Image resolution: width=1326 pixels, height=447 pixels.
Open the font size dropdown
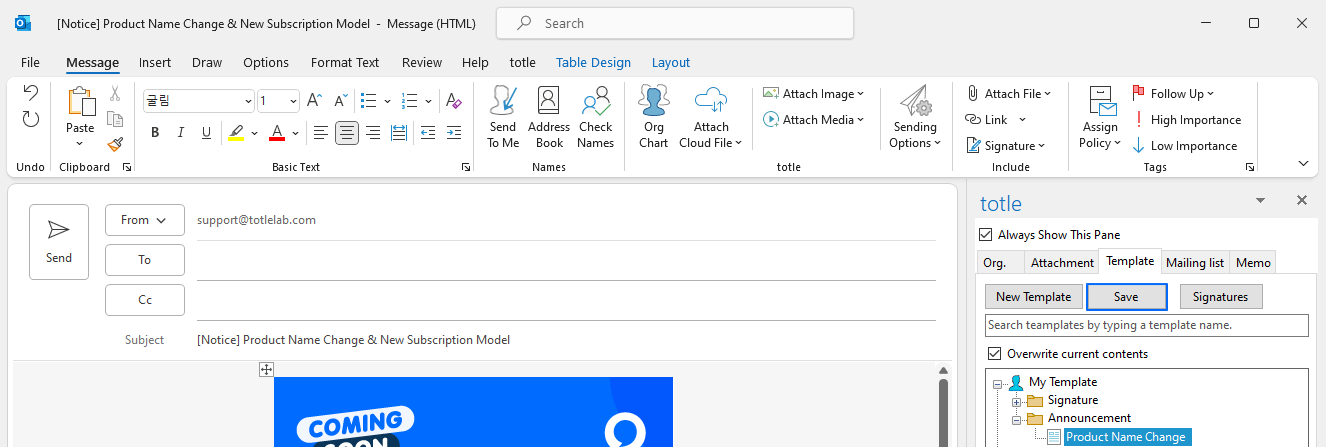tap(293, 101)
